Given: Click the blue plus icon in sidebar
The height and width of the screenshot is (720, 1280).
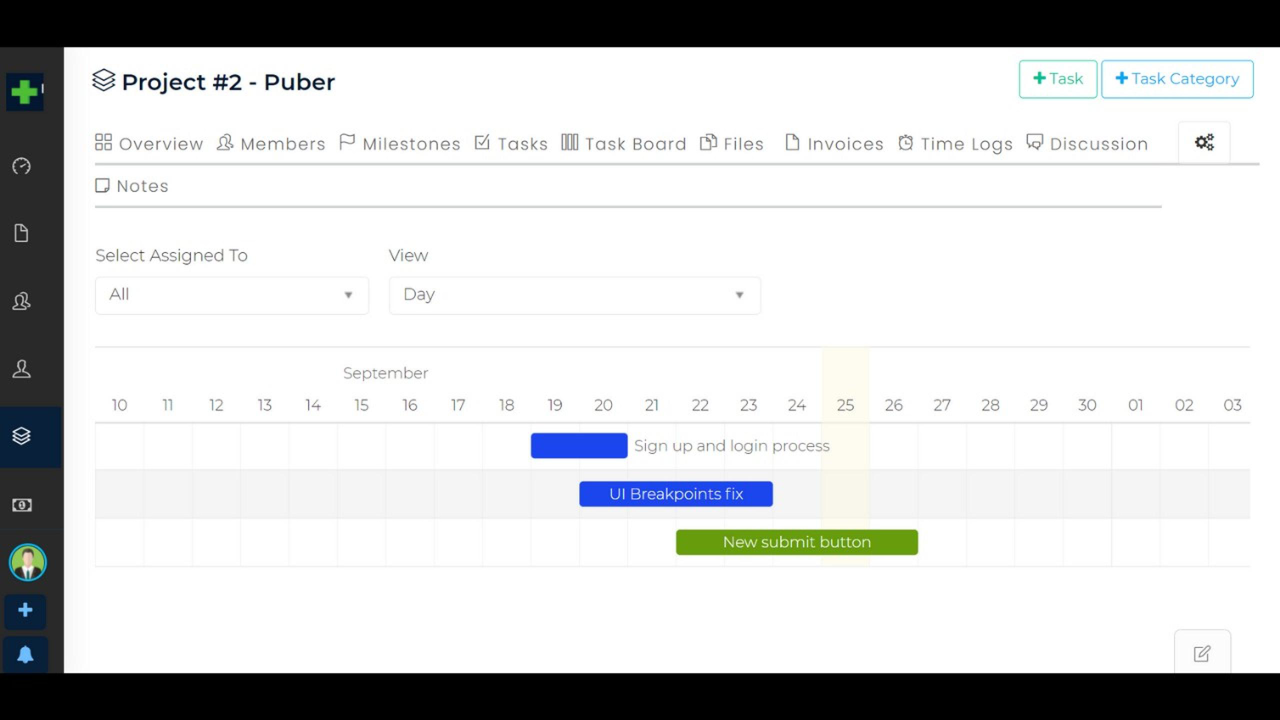Looking at the screenshot, I should 25,610.
